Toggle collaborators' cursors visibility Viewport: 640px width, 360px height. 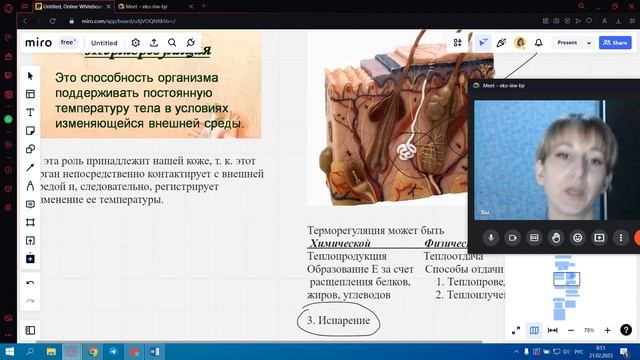click(483, 42)
